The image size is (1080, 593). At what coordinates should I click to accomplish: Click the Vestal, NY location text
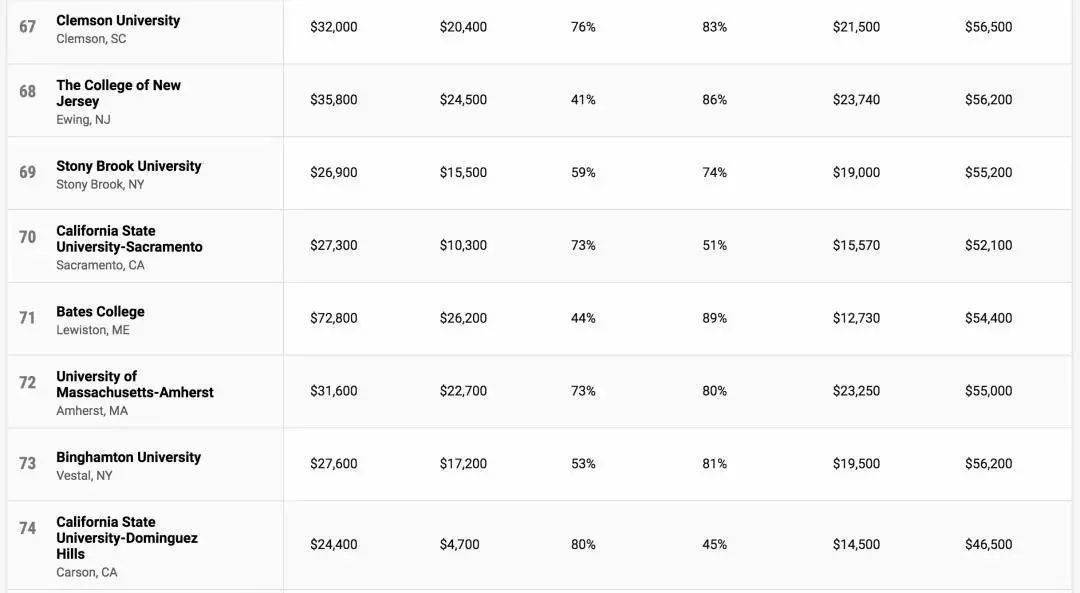click(84, 476)
